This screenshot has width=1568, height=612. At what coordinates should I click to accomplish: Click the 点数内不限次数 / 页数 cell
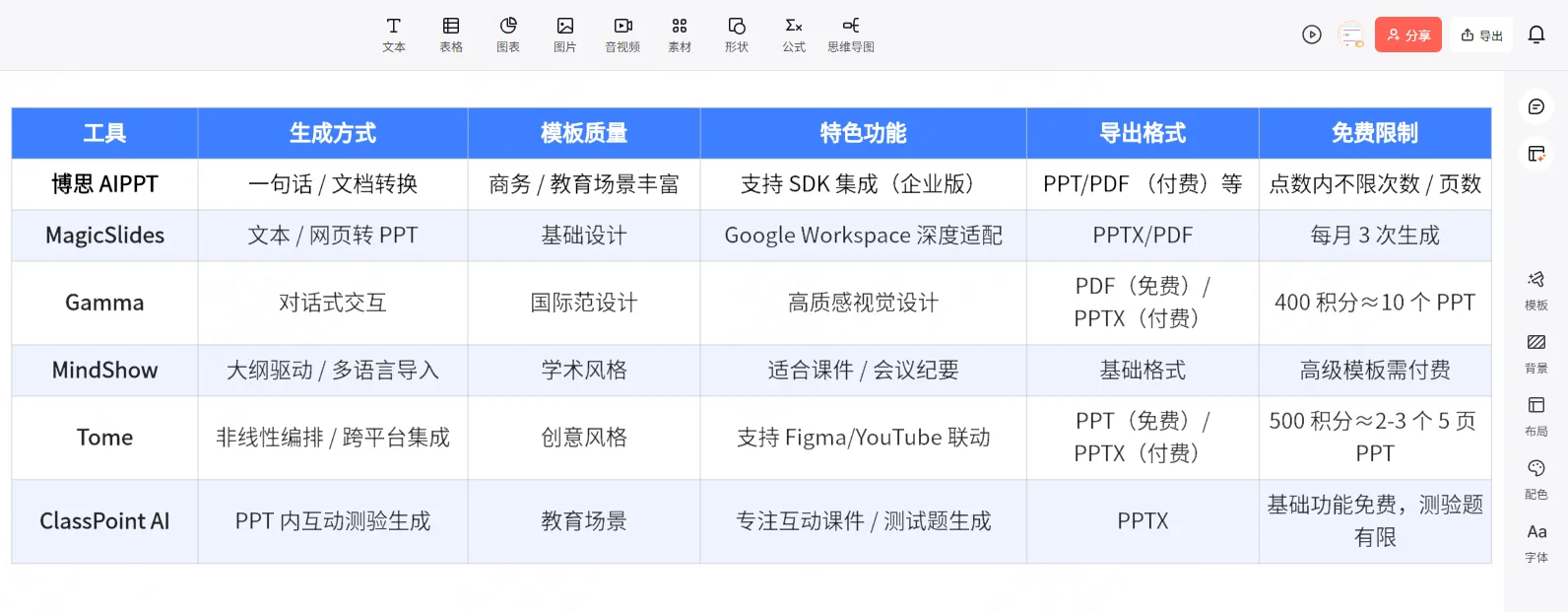pos(1375,184)
